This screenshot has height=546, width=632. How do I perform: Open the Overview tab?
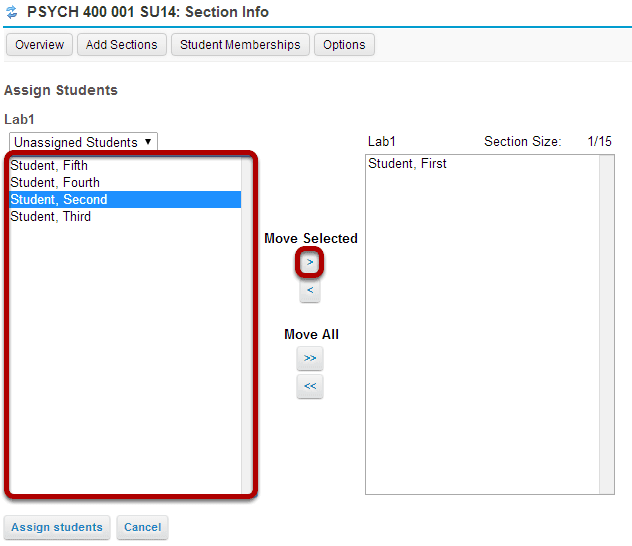40,45
